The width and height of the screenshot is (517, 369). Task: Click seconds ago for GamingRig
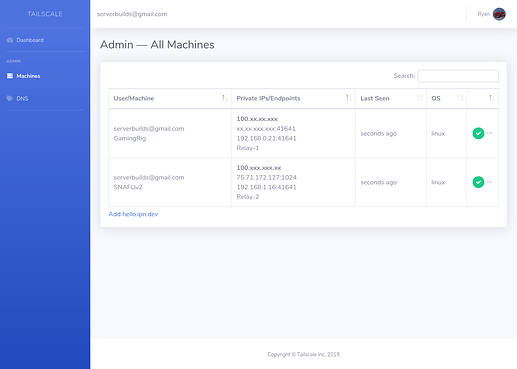tap(378, 134)
